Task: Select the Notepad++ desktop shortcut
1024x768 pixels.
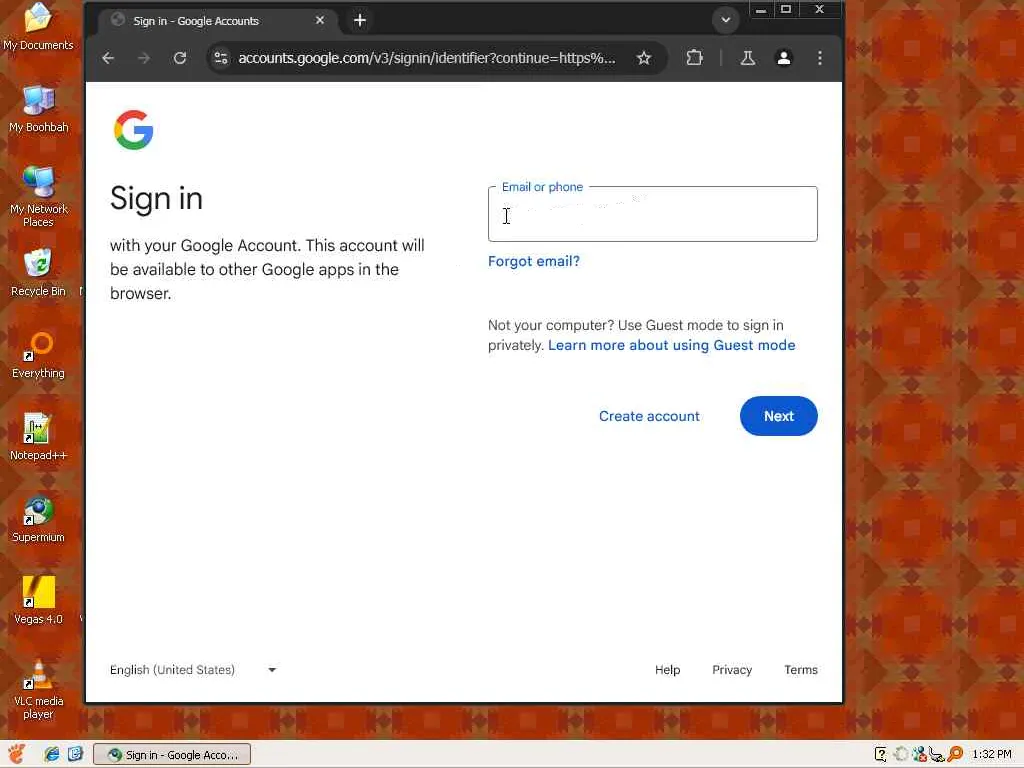Action: tap(39, 437)
